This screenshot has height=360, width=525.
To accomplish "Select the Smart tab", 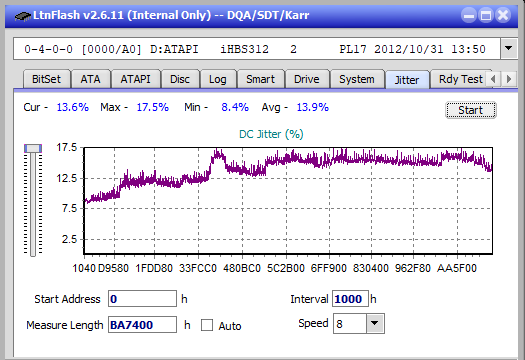I will [x=260, y=79].
